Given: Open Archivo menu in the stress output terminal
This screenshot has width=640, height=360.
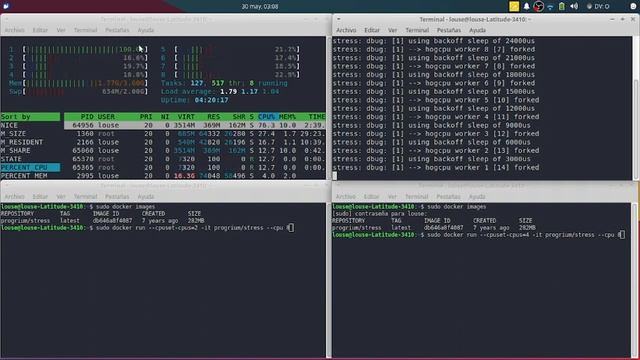Looking at the screenshot, I should click(346, 30).
